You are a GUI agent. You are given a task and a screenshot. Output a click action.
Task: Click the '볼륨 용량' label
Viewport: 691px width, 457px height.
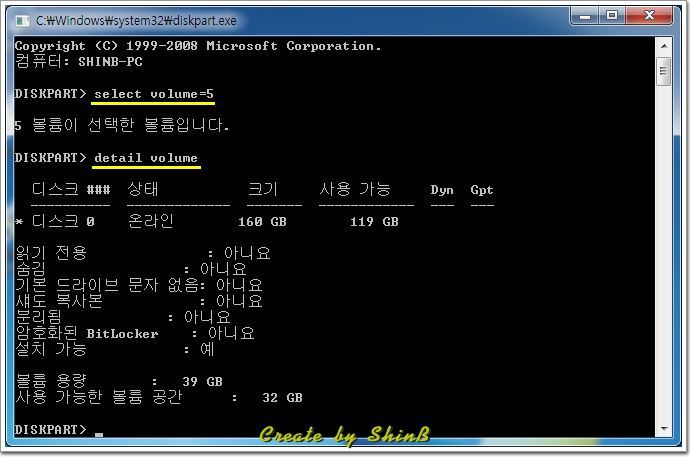(51, 381)
